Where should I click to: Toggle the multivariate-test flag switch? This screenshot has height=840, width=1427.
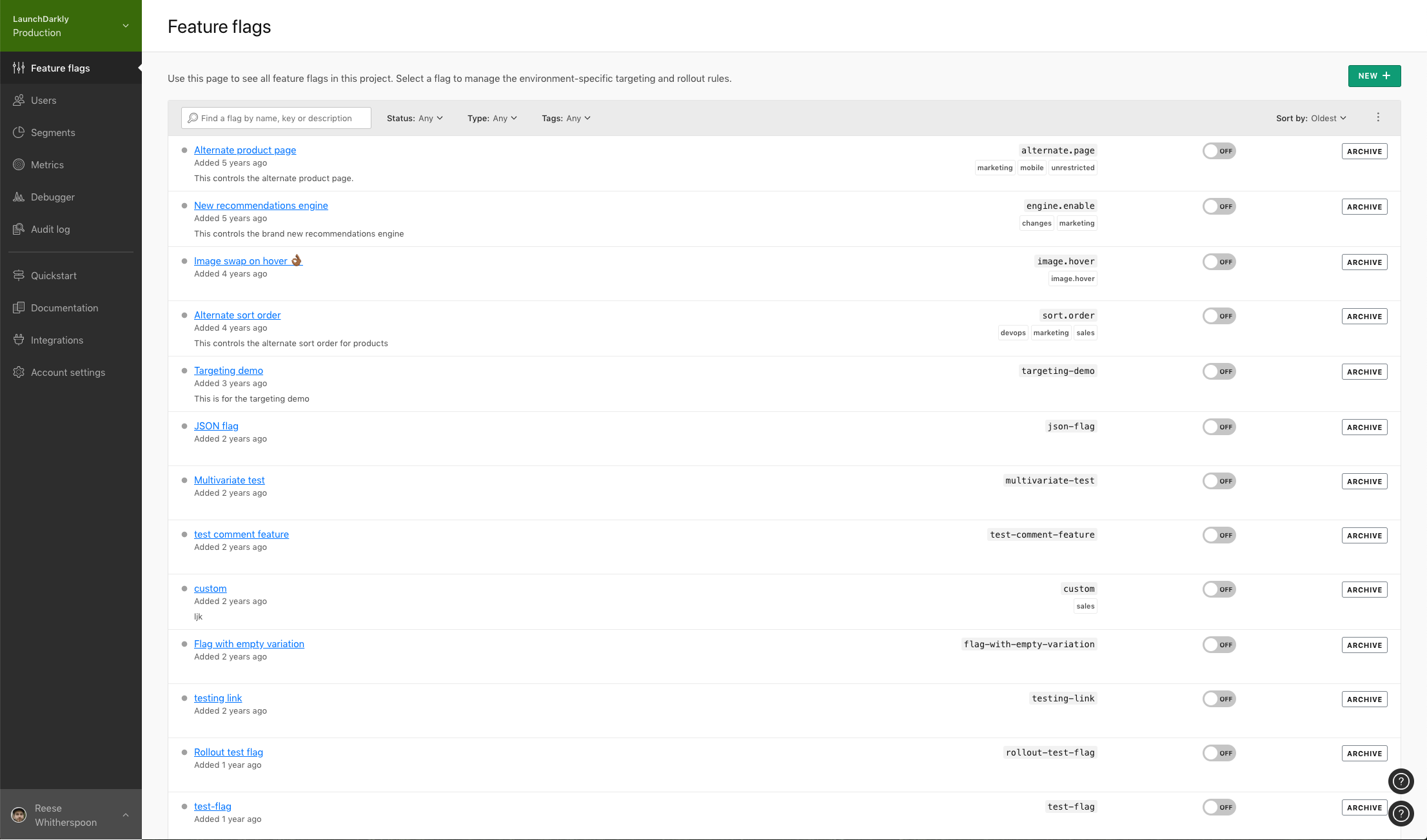pyautogui.click(x=1219, y=481)
